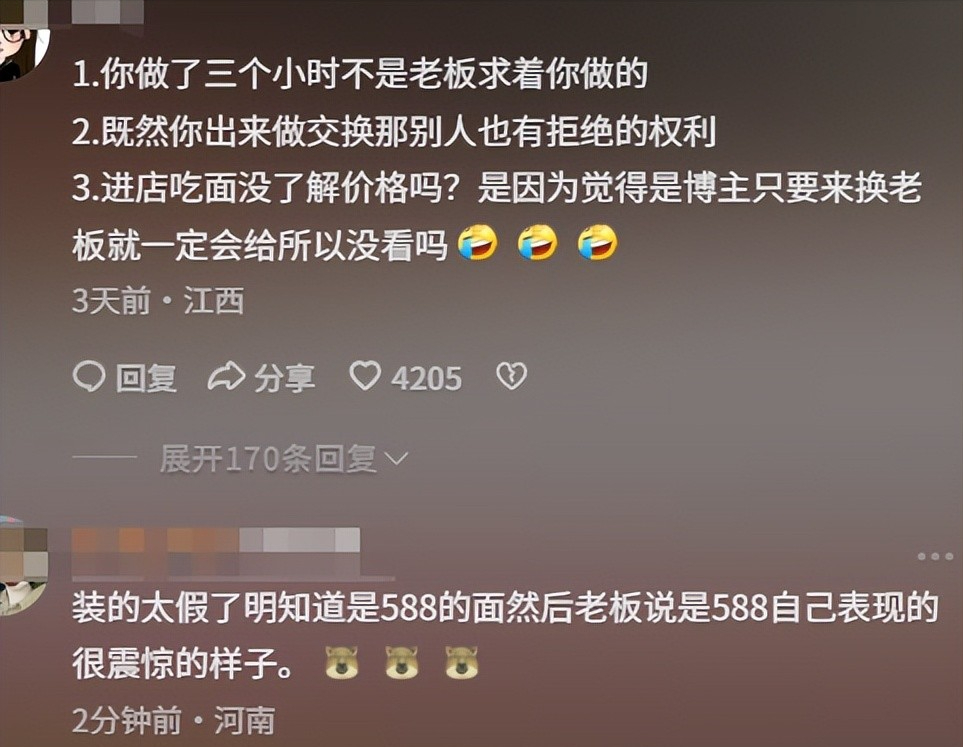Click the third laughing-crying emoji

[597, 243]
